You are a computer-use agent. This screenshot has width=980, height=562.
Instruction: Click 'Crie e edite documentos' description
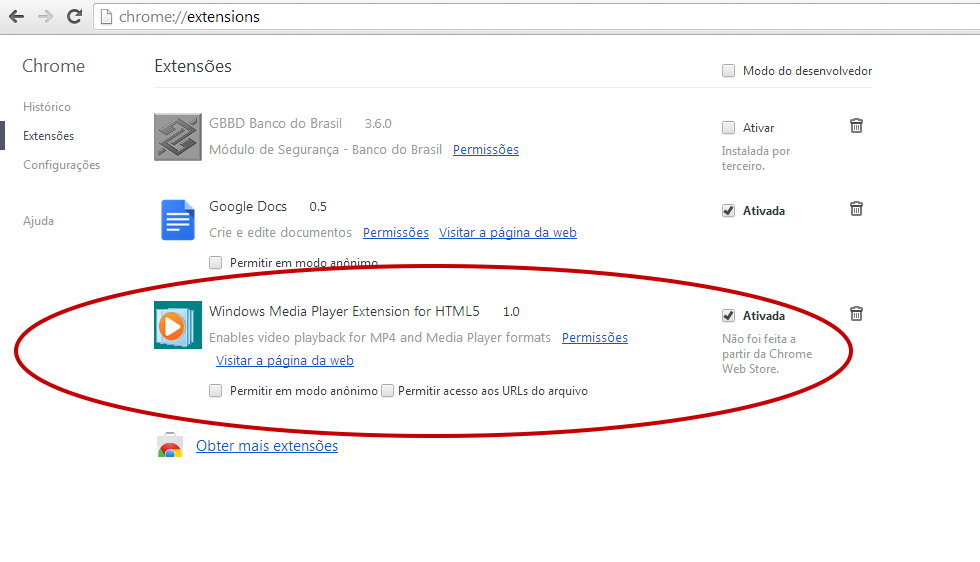(x=280, y=233)
